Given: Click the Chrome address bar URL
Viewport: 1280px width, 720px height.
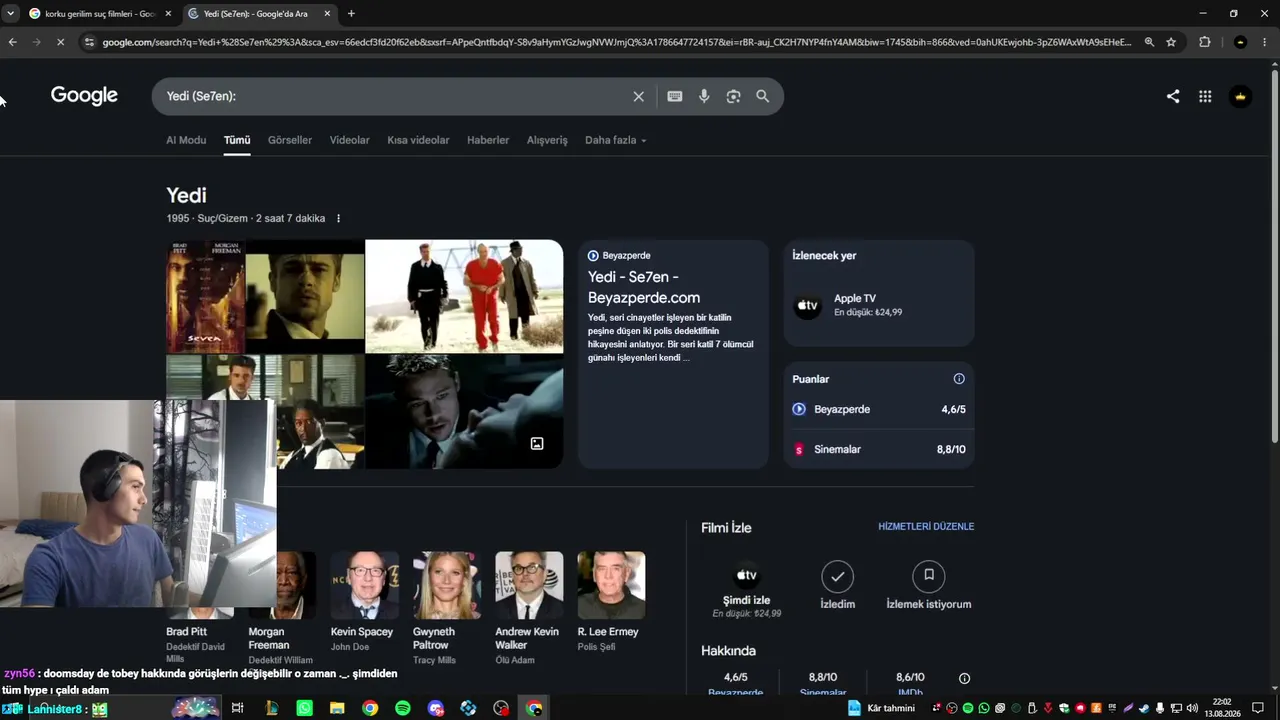Looking at the screenshot, I should [x=616, y=42].
